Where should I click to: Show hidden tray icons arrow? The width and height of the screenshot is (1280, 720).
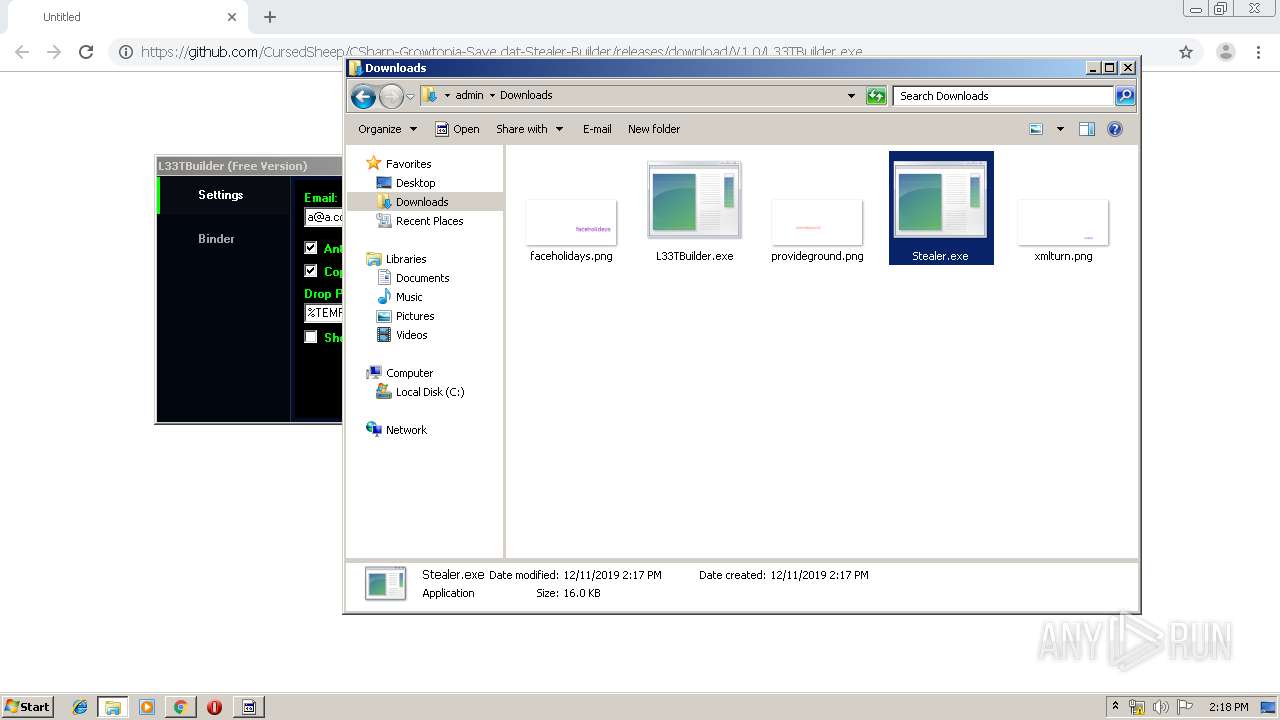point(1115,706)
